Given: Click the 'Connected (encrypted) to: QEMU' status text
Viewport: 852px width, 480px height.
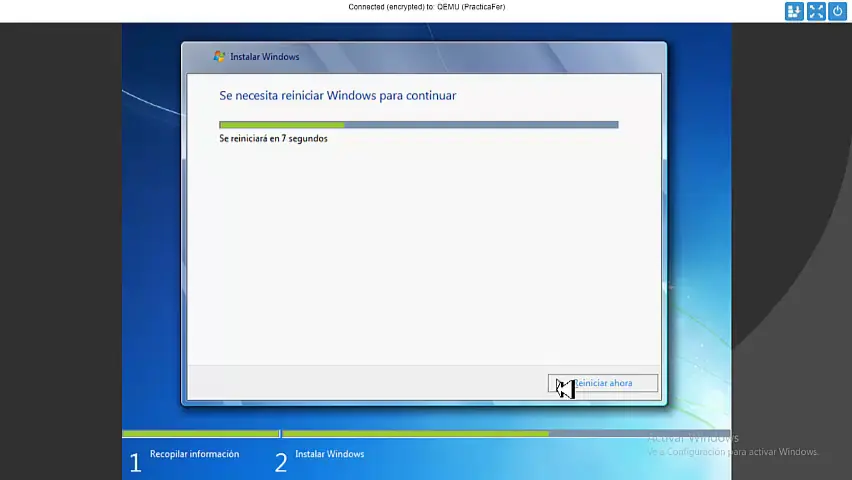Looking at the screenshot, I should pos(427,7).
